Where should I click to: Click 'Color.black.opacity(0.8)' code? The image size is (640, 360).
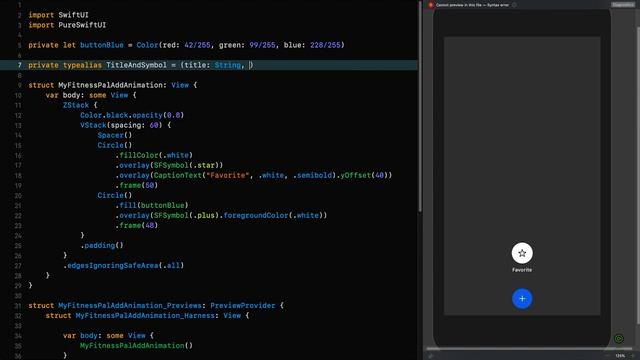(x=132, y=115)
